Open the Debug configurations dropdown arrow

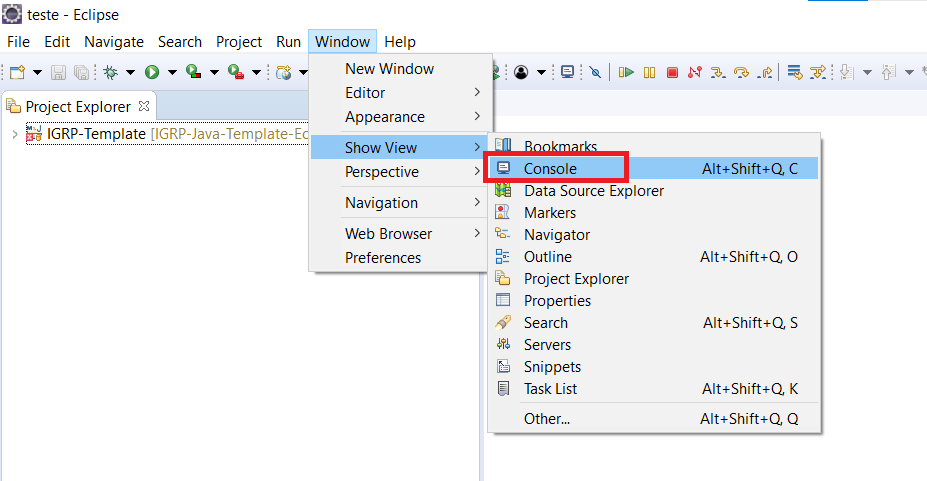point(131,73)
